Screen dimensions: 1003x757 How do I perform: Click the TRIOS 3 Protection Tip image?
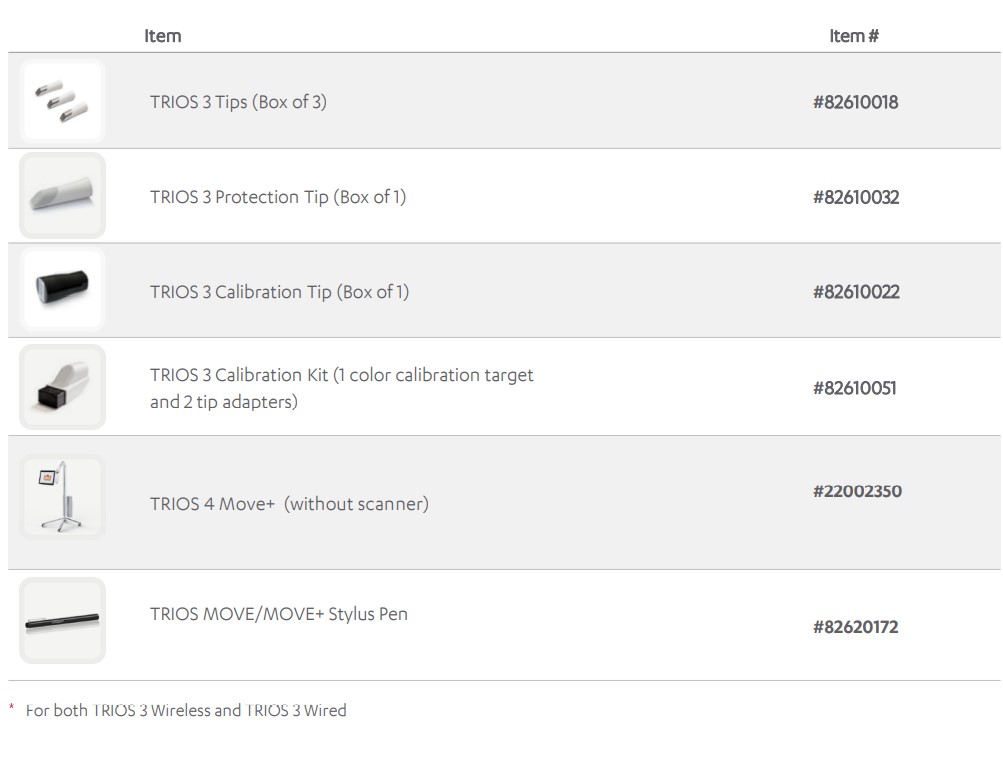coord(62,196)
